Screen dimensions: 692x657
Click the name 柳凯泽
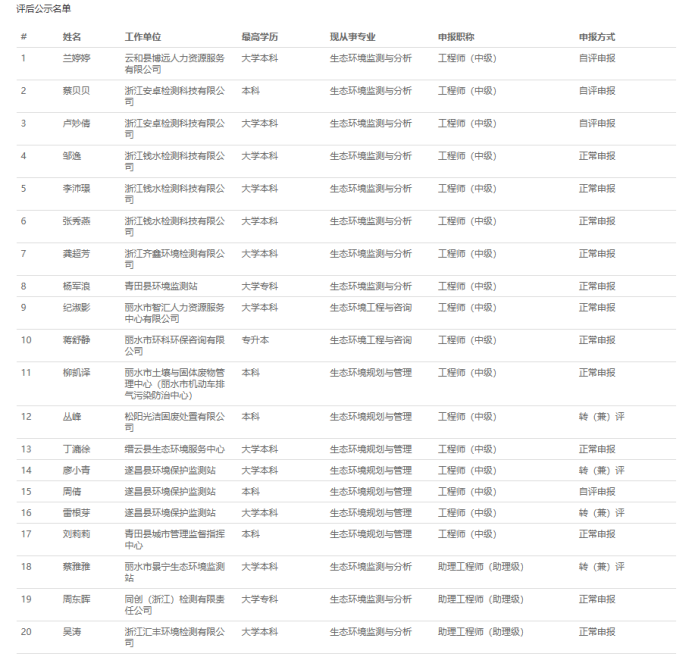[x=76, y=373]
